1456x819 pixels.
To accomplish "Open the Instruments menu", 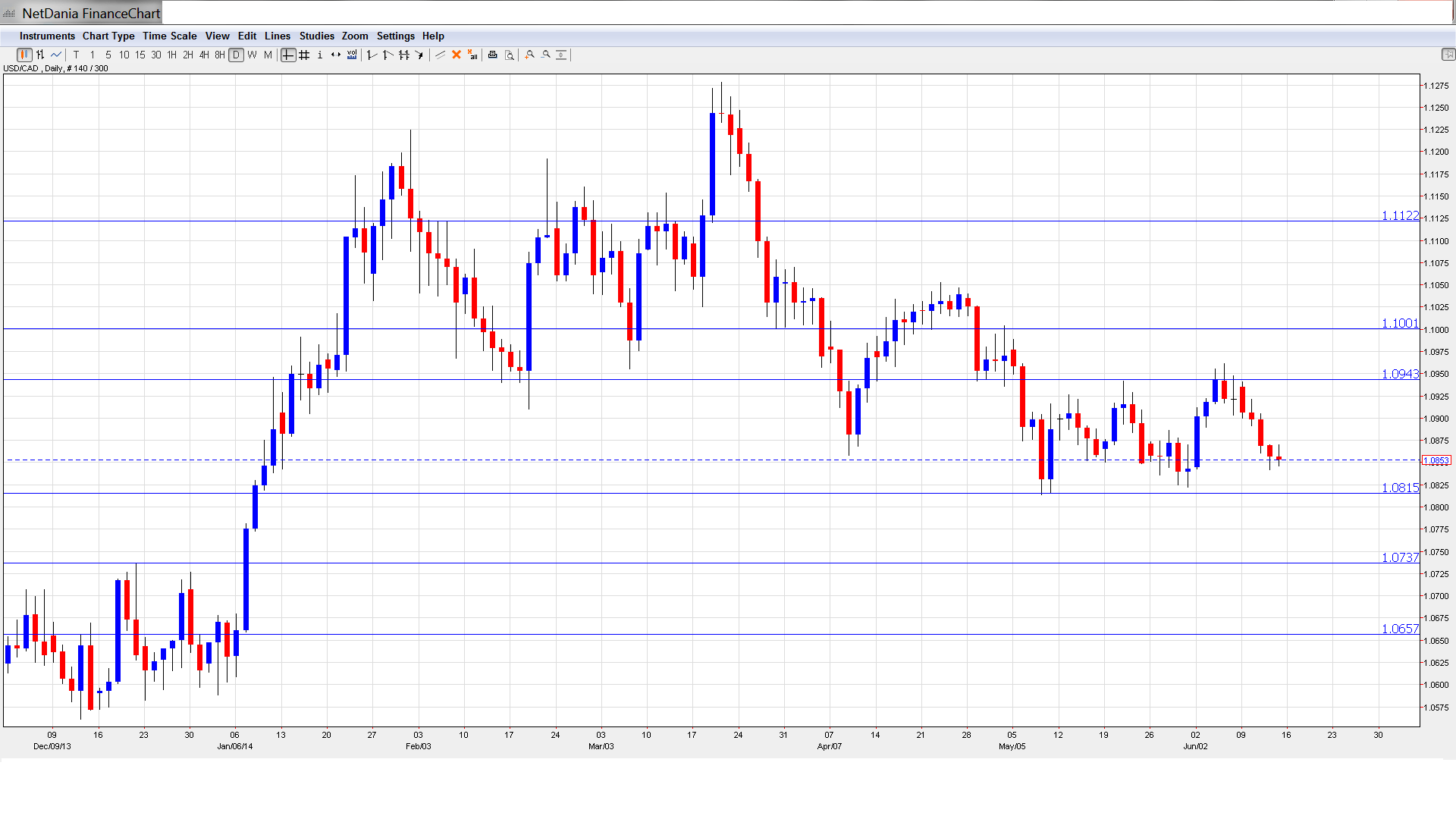I will pos(47,36).
